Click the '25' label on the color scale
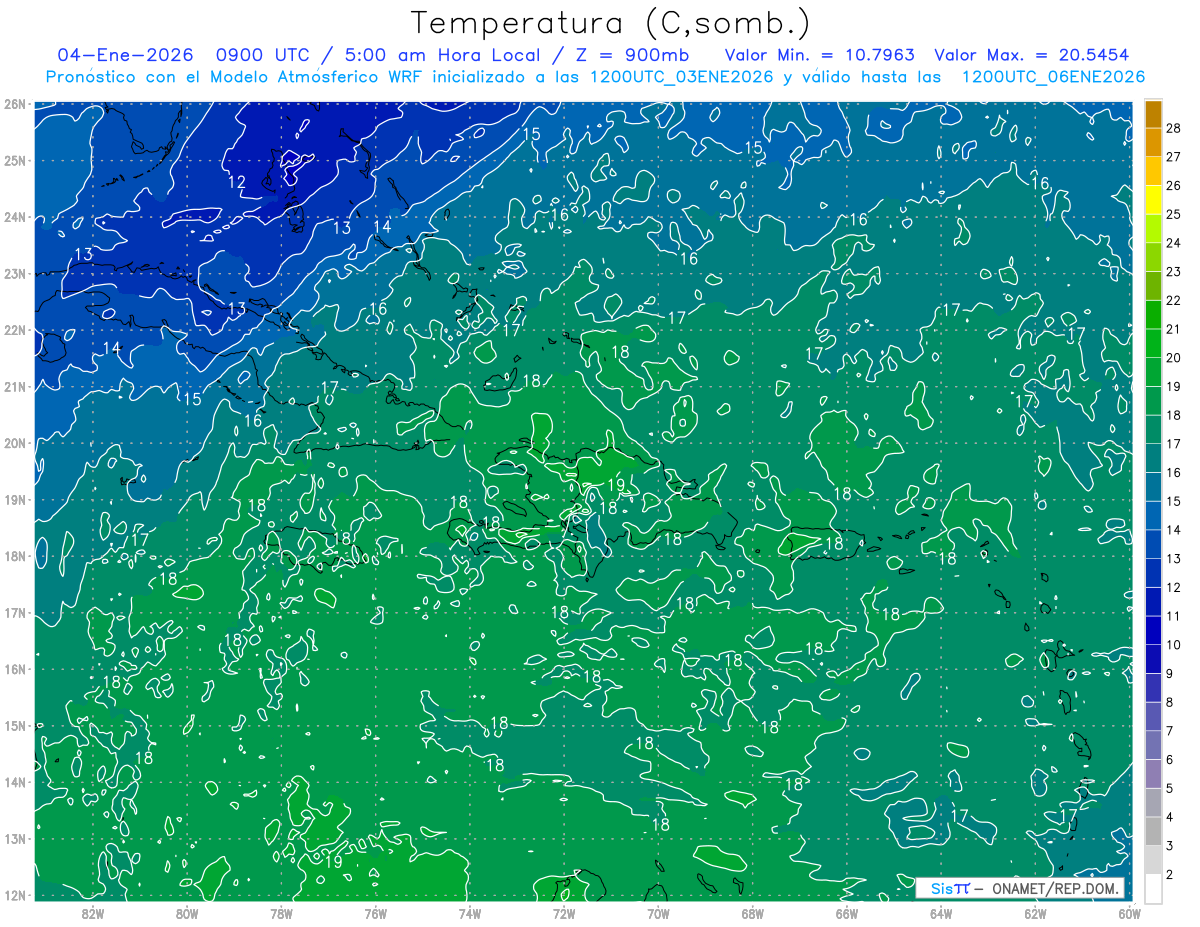The width and height of the screenshot is (1200, 927). pos(1174,215)
